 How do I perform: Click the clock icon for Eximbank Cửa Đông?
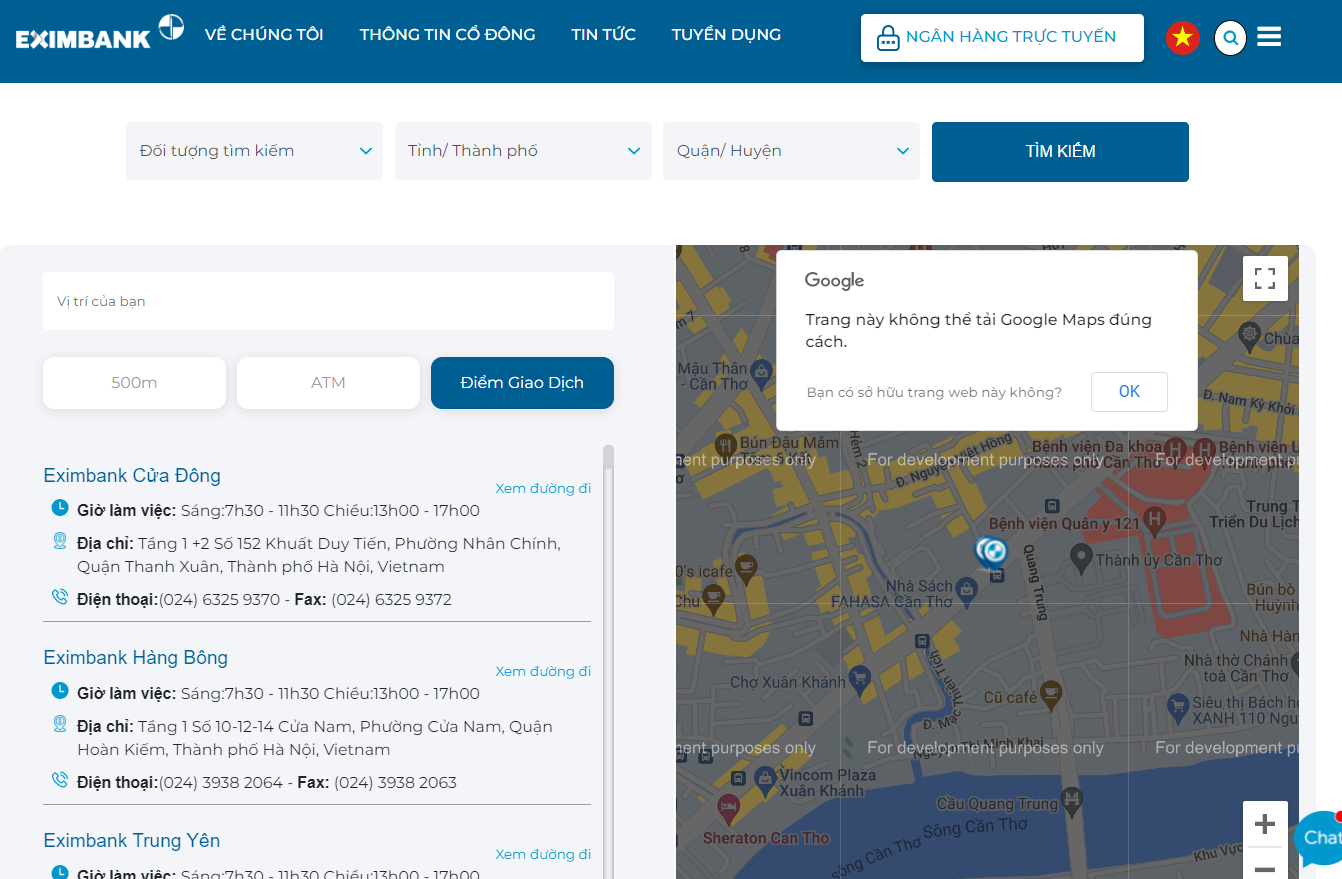60,508
